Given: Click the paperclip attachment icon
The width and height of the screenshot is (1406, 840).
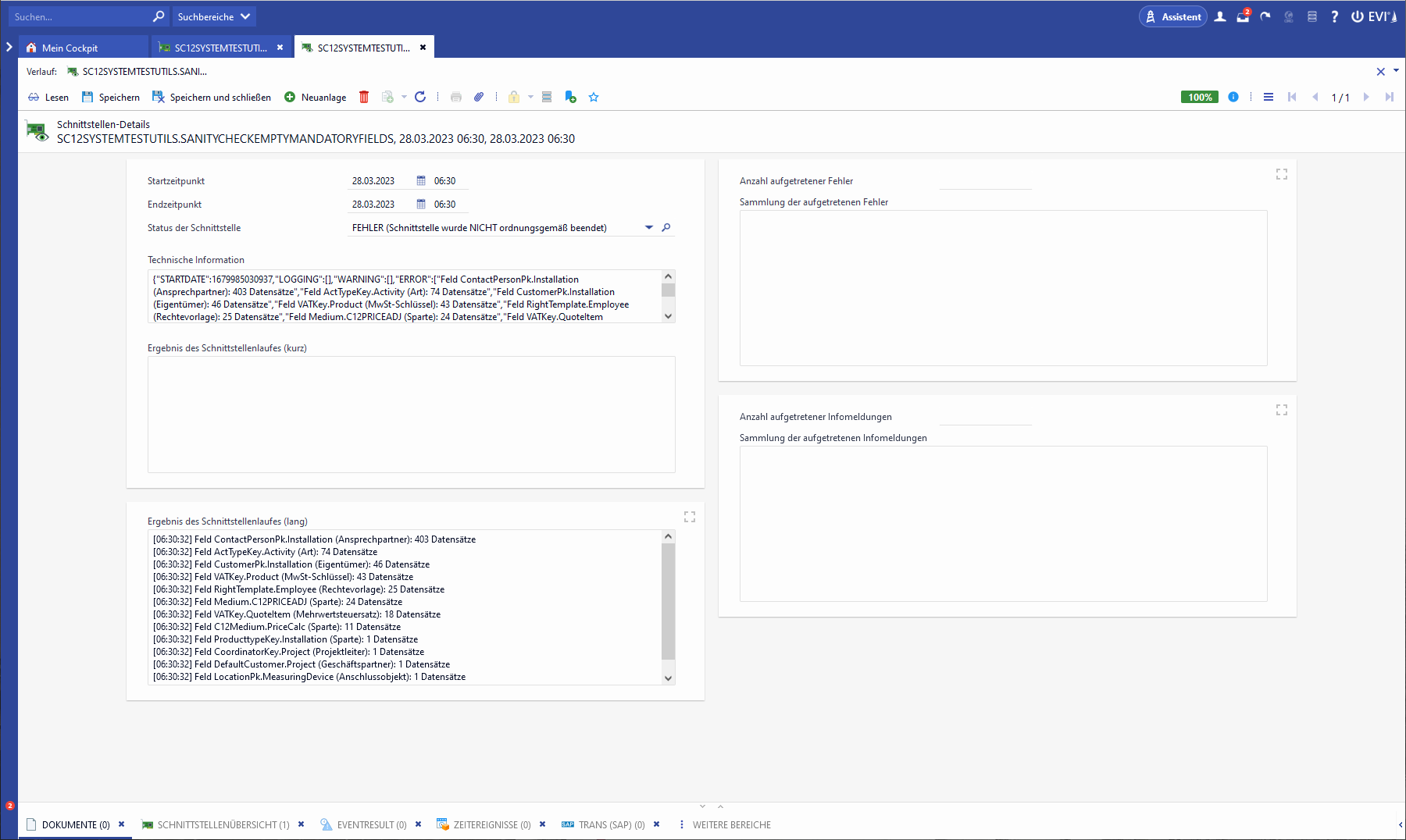Looking at the screenshot, I should point(479,97).
